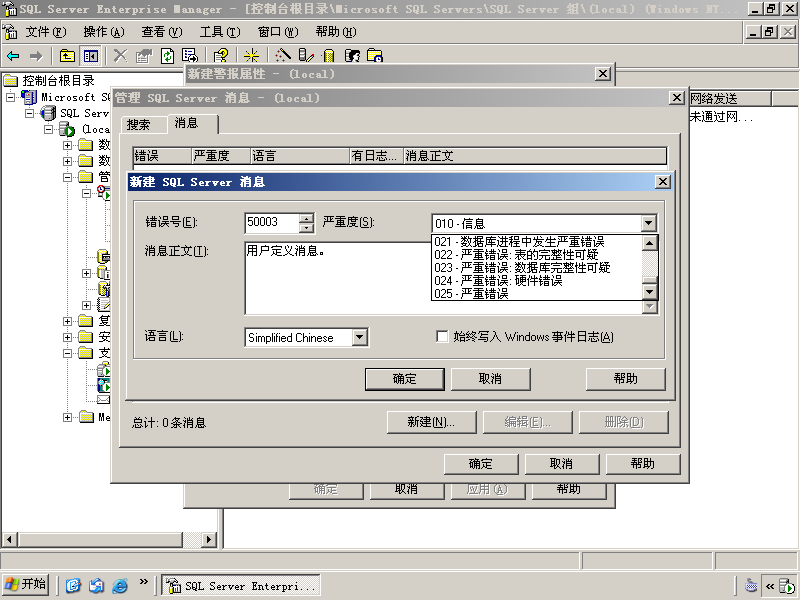This screenshot has height=600, width=800.
Task: Open the 文件(F) menu
Action: click(46, 32)
